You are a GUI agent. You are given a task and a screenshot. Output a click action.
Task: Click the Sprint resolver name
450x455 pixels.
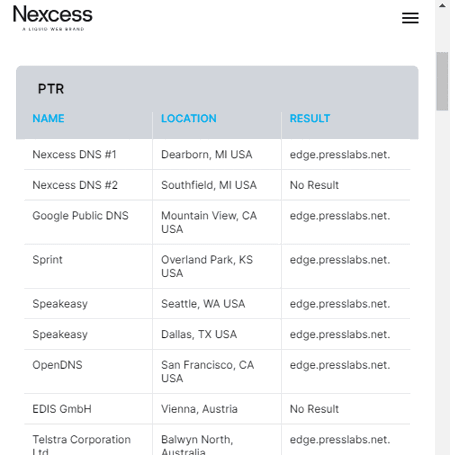47,260
